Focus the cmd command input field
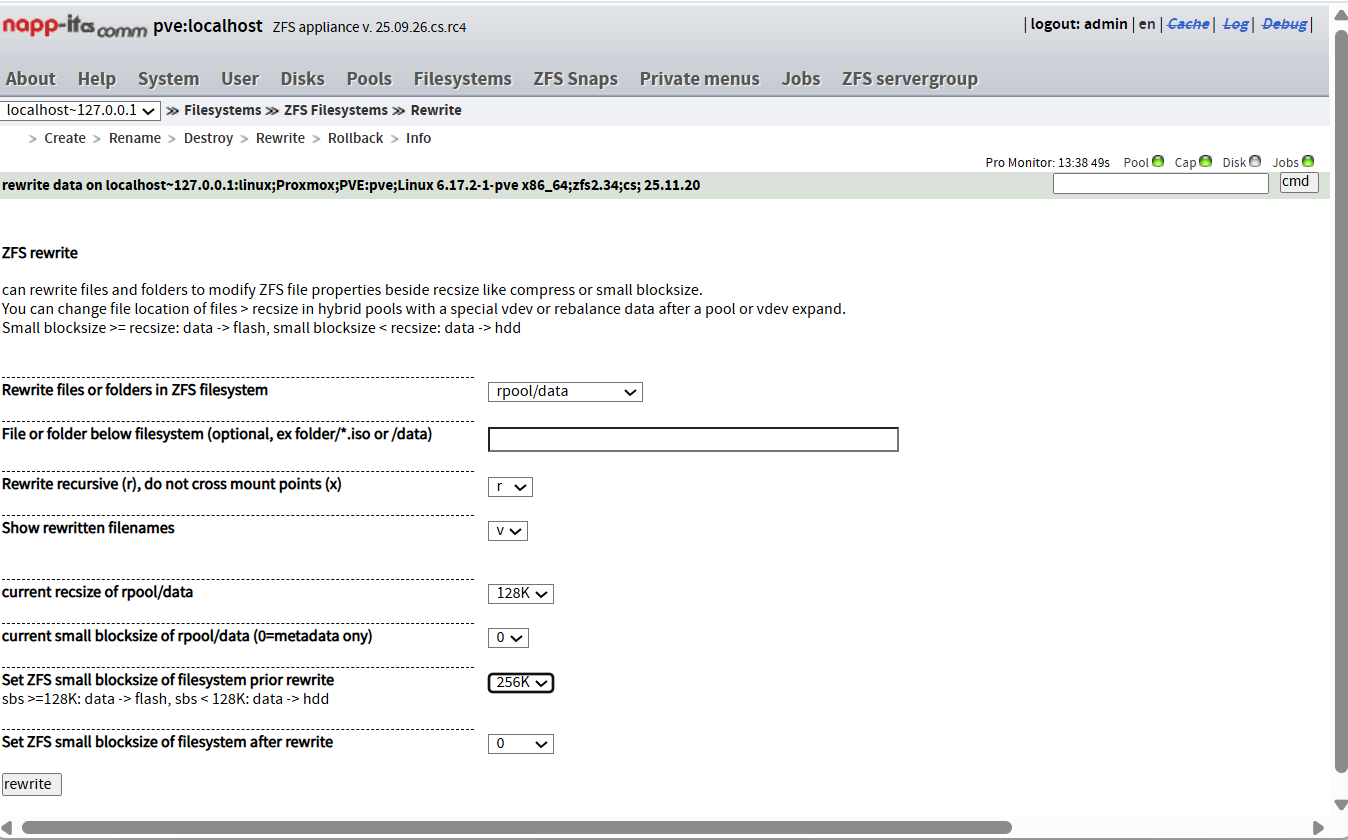1348x840 pixels. click(1161, 183)
